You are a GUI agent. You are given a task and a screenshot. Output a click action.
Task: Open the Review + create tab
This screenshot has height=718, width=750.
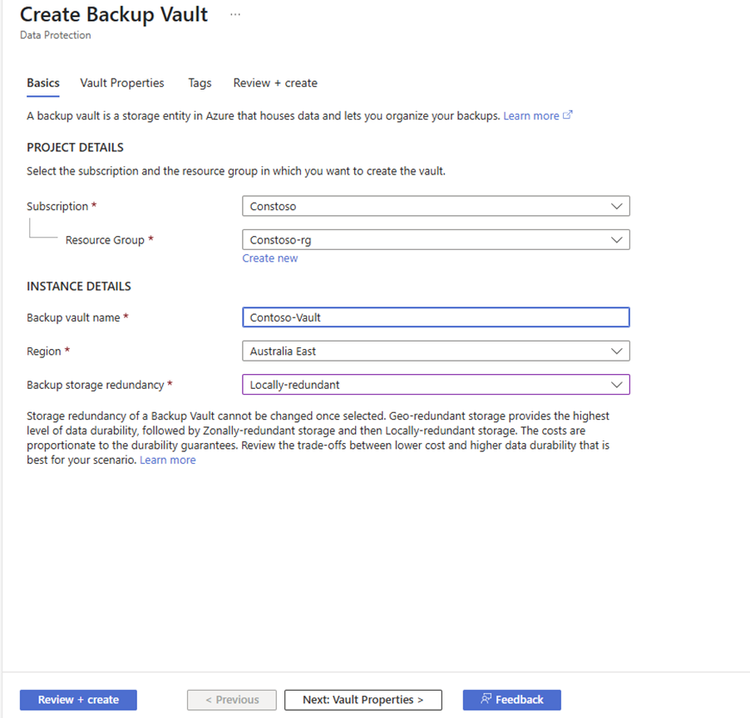click(275, 83)
